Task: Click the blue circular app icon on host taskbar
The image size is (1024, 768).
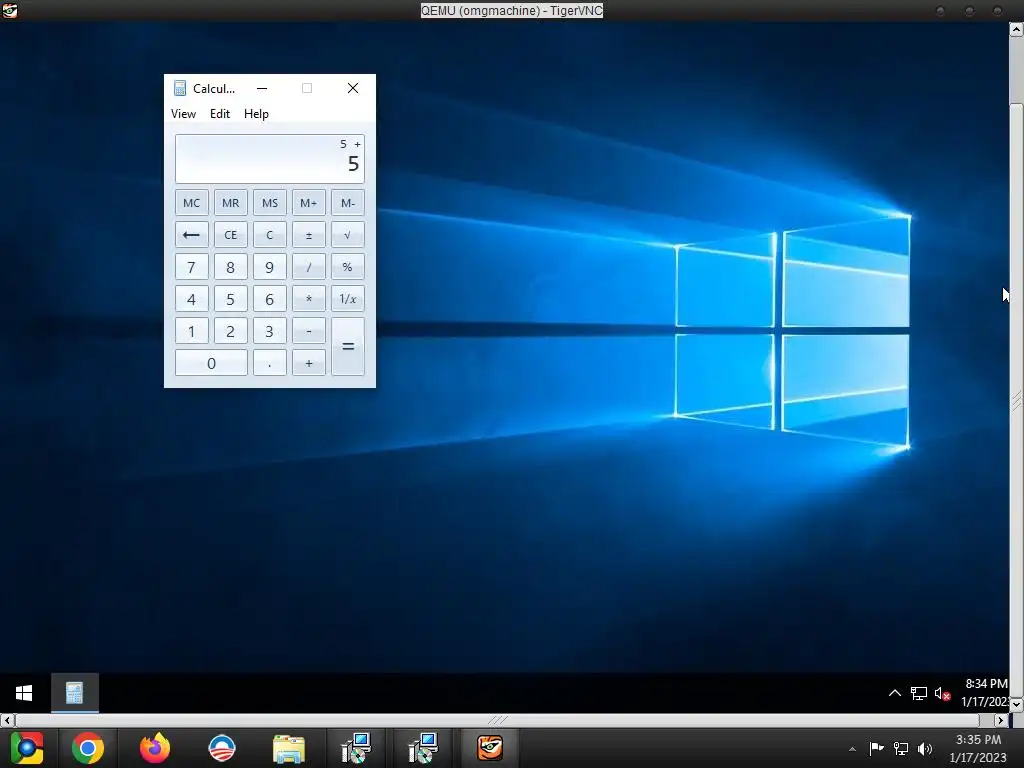Action: point(222,748)
